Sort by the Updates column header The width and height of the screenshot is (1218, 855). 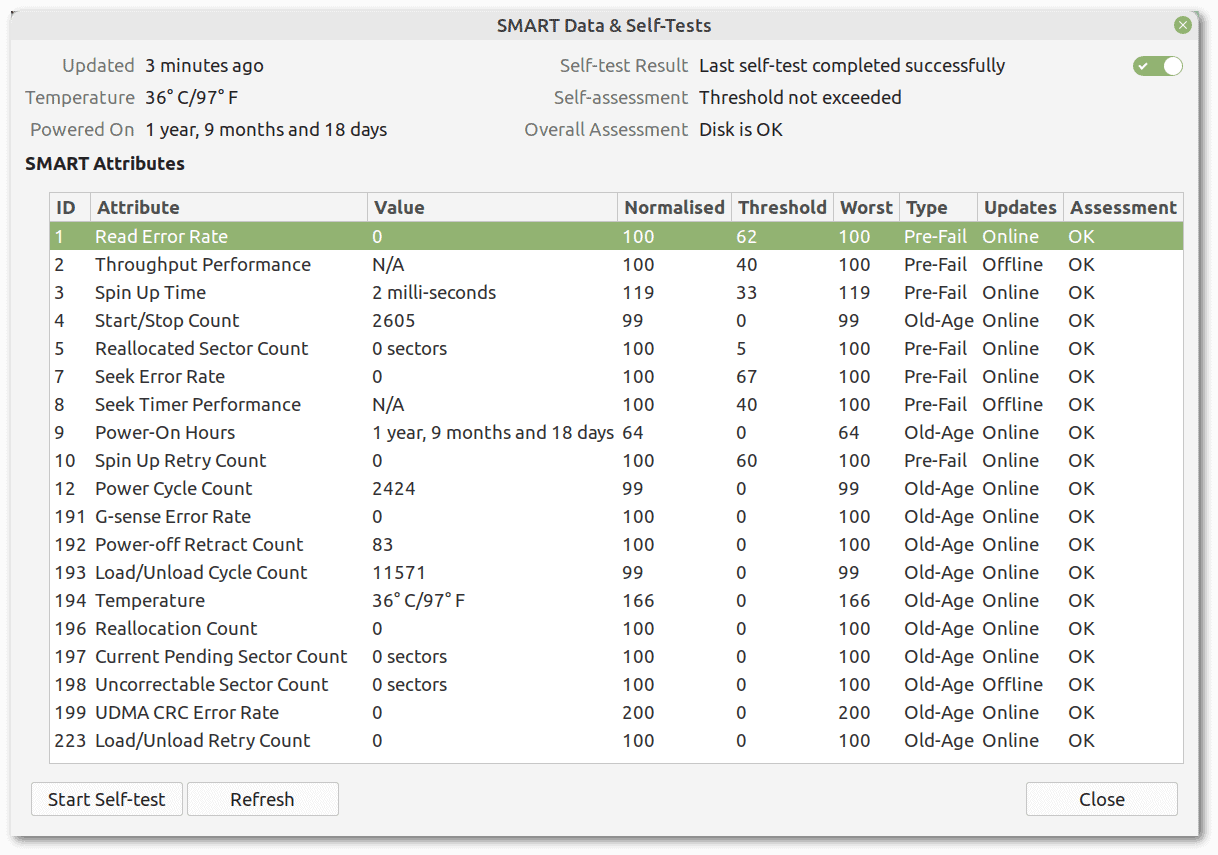pos(1020,208)
